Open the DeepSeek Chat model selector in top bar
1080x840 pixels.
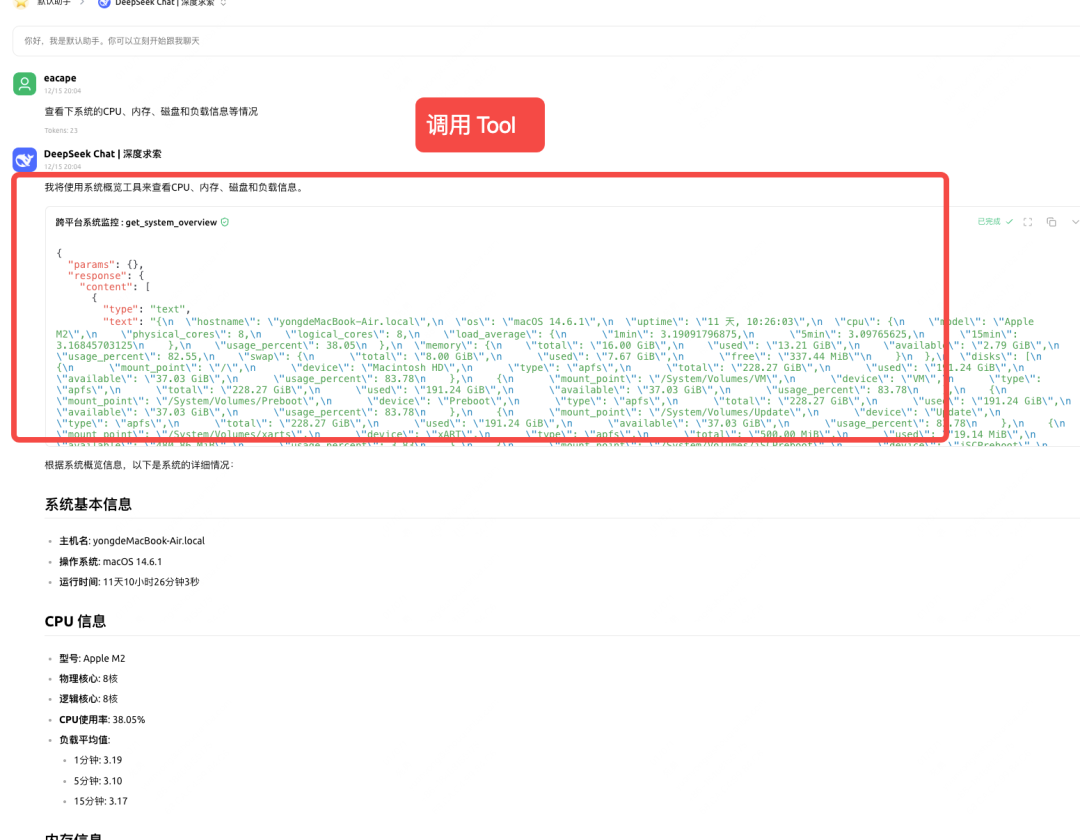point(163,3)
